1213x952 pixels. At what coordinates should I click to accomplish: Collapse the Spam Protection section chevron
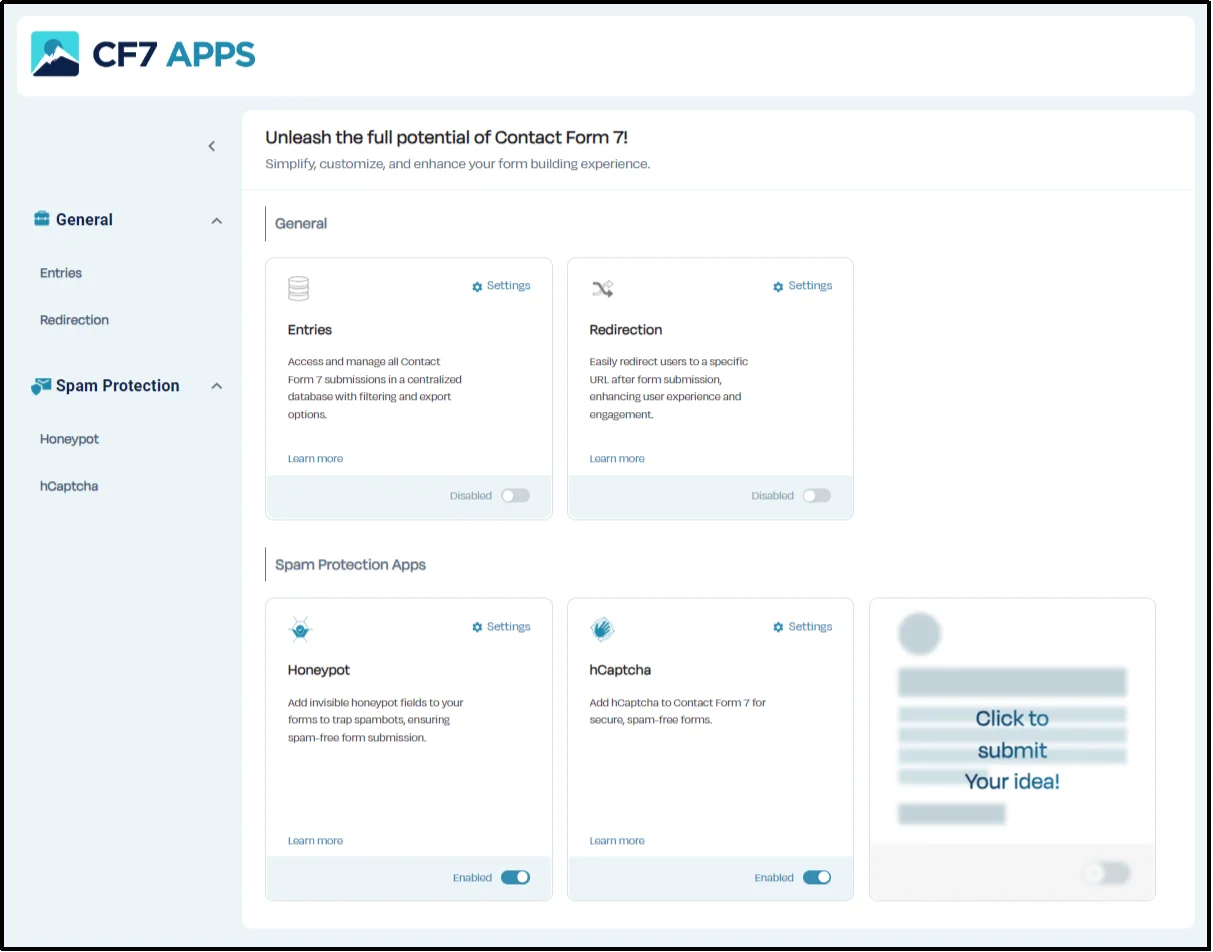(x=217, y=387)
